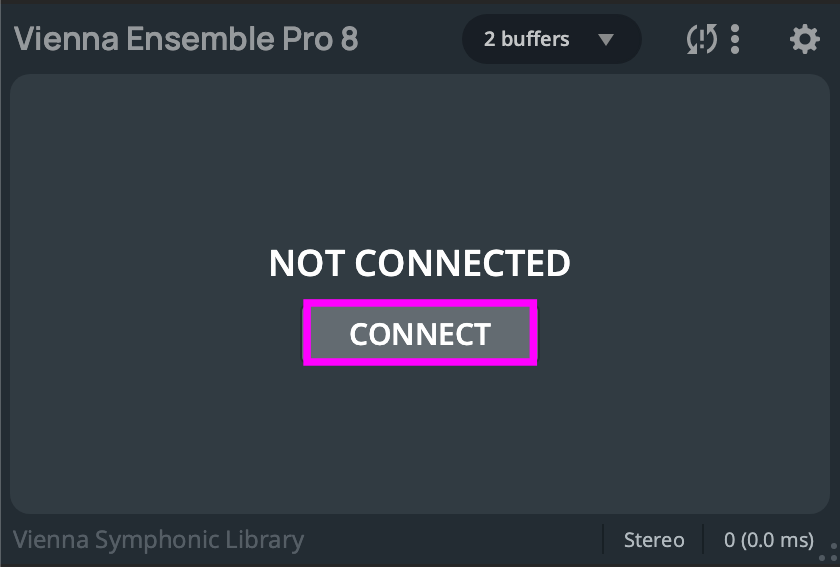
Task: Click the 0 (0.0 ms) latency readout
Action: [768, 540]
